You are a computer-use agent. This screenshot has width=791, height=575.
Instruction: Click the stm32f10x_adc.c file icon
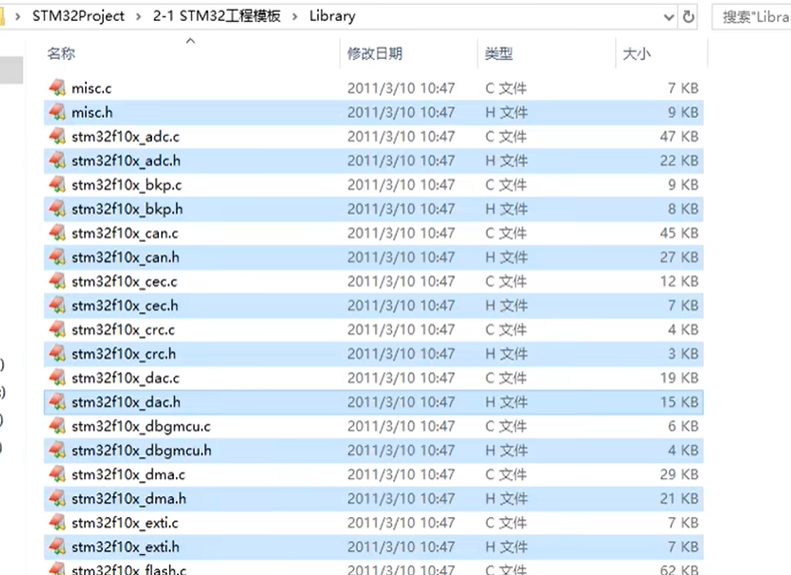[x=58, y=136]
